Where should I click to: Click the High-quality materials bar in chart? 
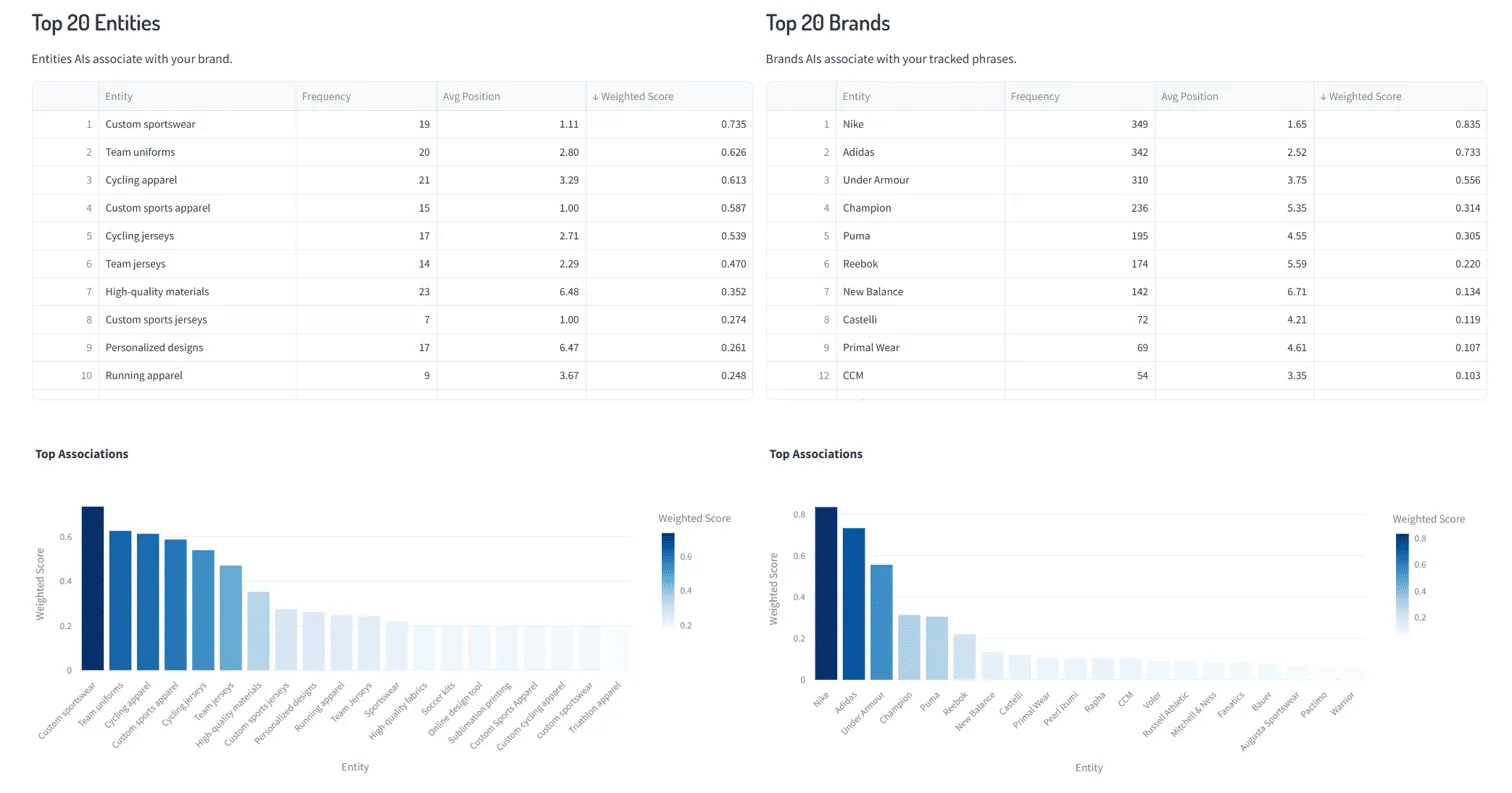259,631
